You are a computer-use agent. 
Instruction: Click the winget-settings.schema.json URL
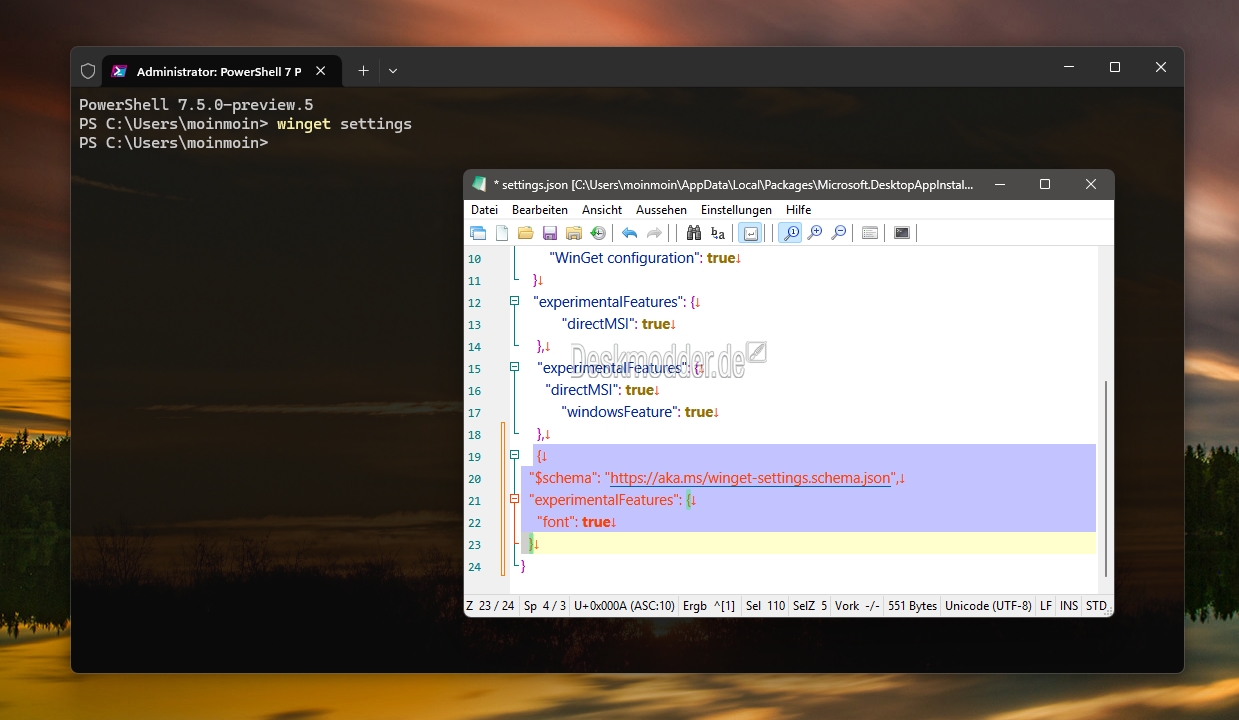point(750,478)
